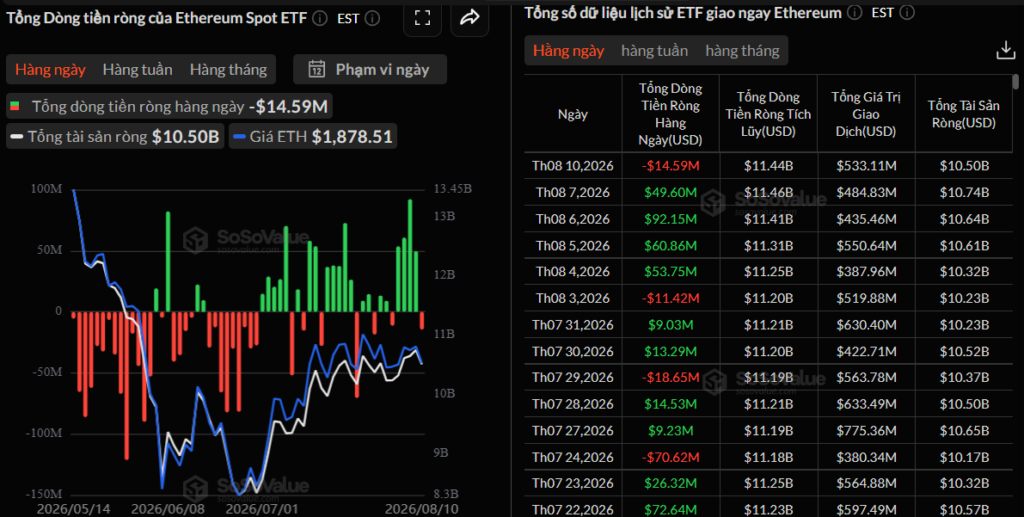1024x517 pixels.
Task: Click info icon next to table EST label
Action: 907,12
